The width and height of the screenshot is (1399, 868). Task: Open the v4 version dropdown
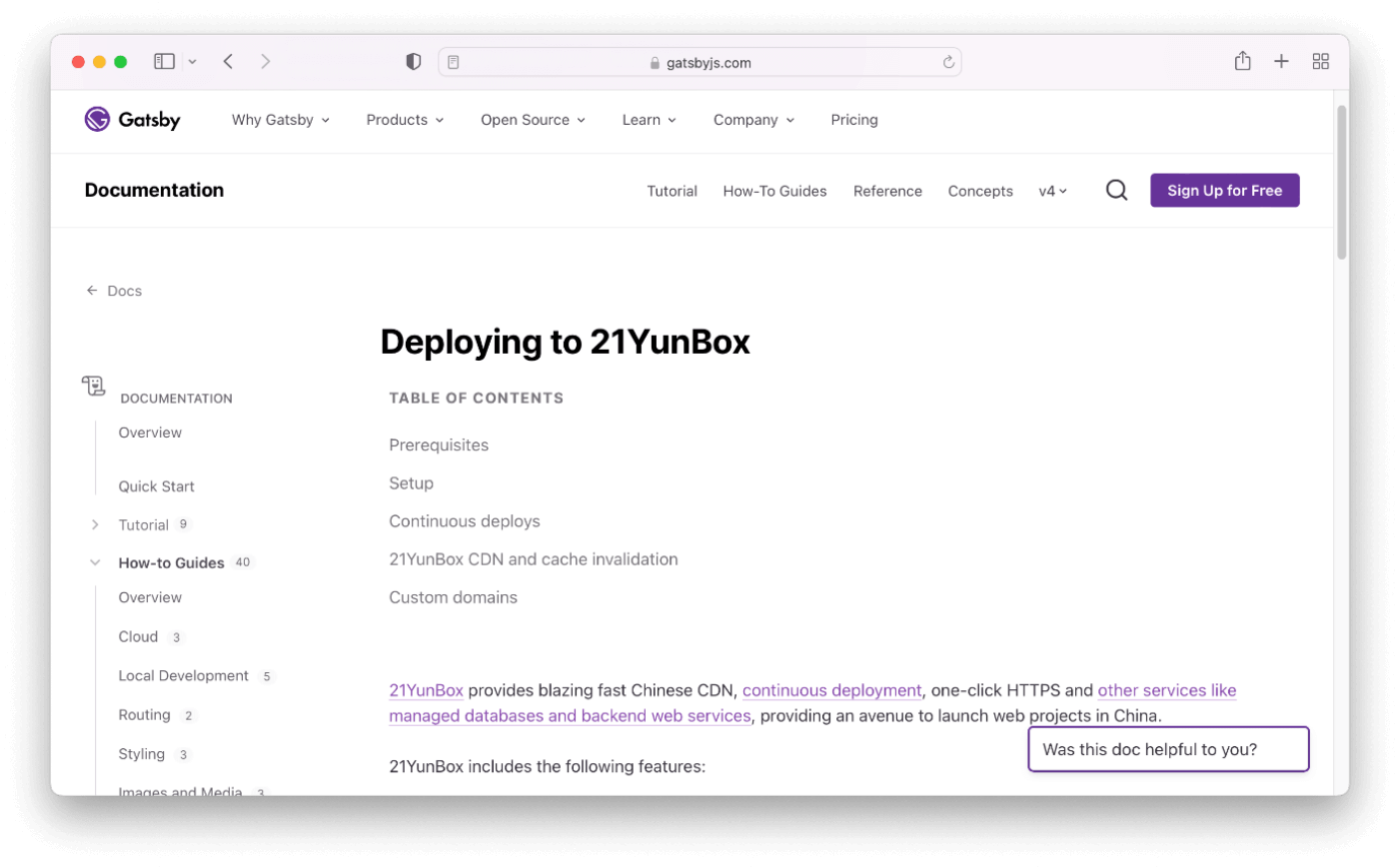pyautogui.click(x=1052, y=191)
